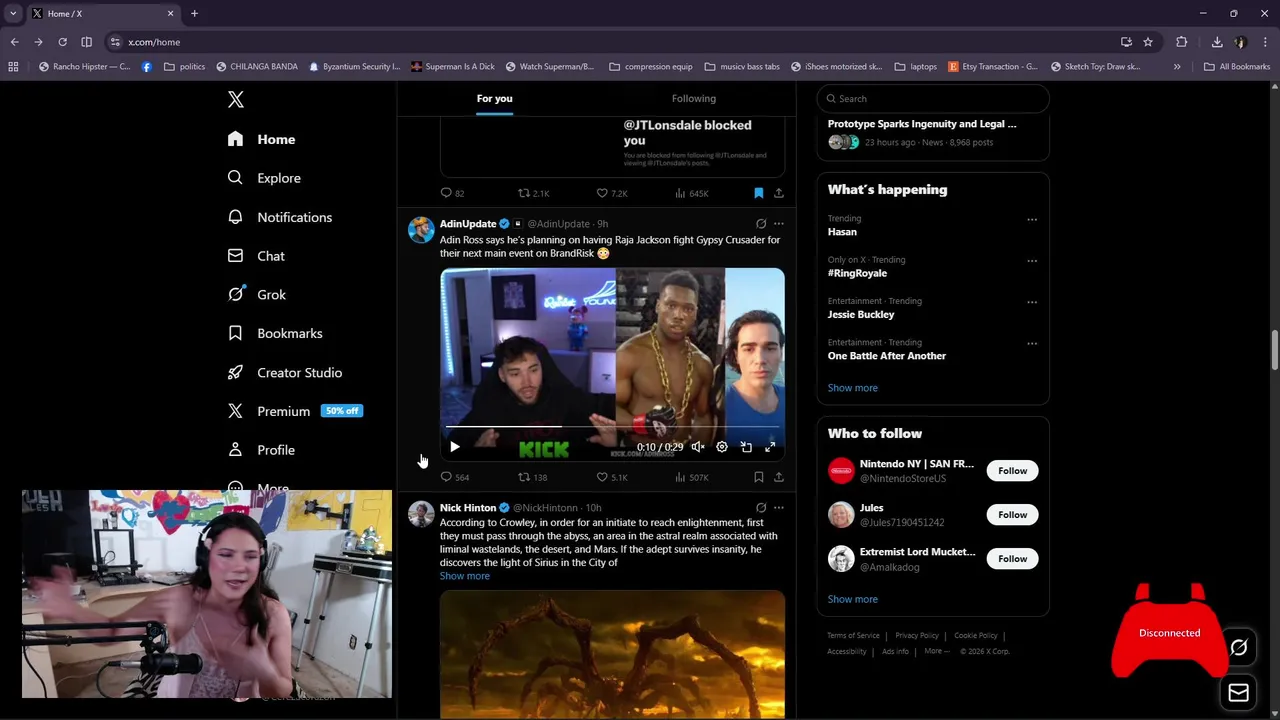The height and width of the screenshot is (720, 1280).
Task: Click the Search input field
Action: [933, 98]
